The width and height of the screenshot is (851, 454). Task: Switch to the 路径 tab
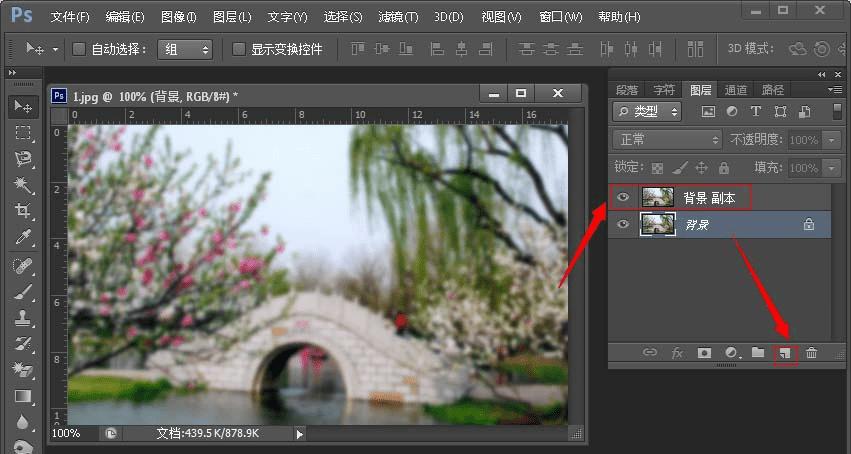click(x=773, y=89)
